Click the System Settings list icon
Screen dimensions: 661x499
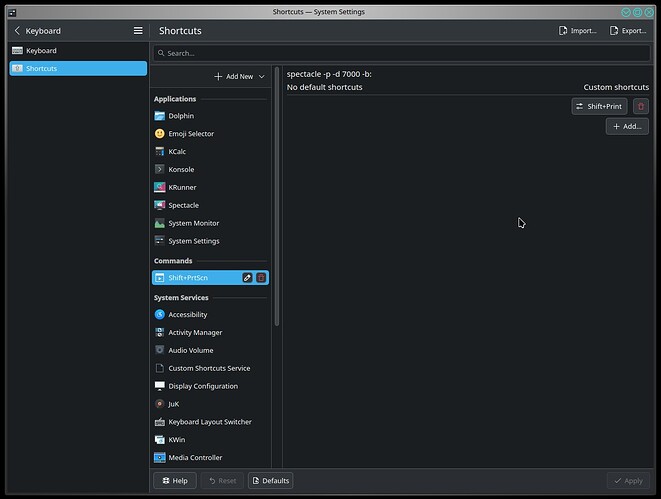pos(159,241)
